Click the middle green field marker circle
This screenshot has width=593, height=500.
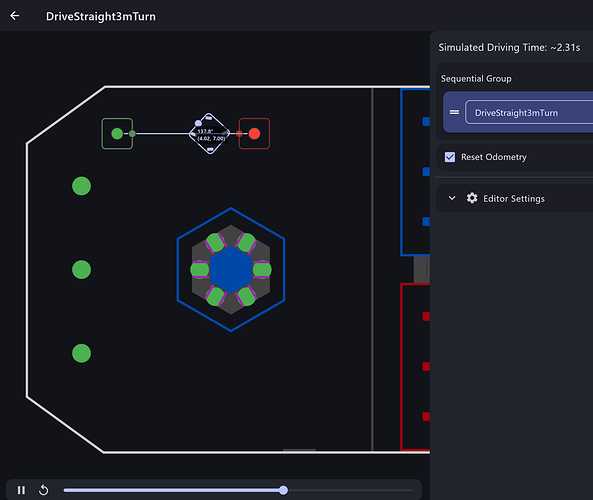pos(81,270)
